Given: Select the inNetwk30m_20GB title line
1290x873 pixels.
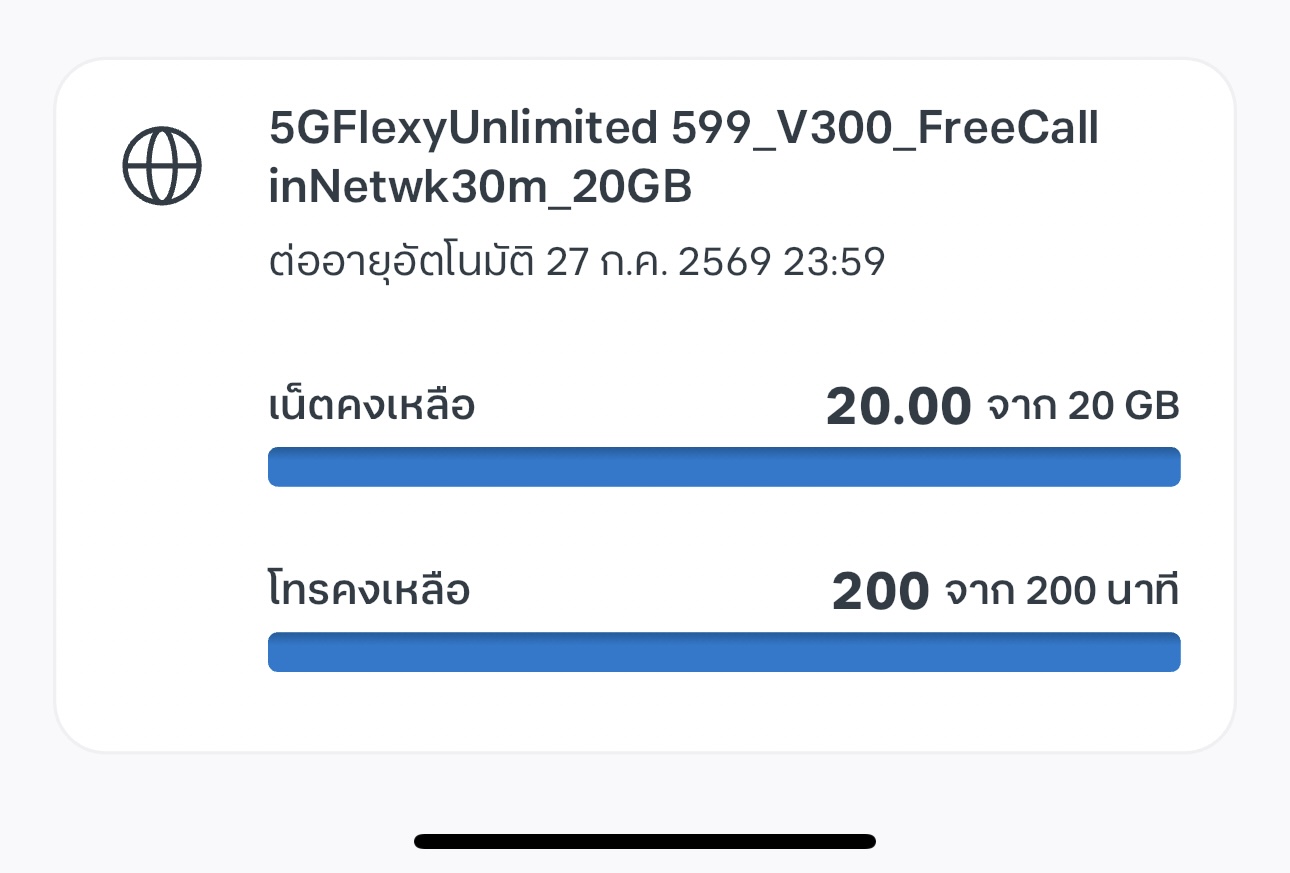Looking at the screenshot, I should pyautogui.click(x=481, y=189).
